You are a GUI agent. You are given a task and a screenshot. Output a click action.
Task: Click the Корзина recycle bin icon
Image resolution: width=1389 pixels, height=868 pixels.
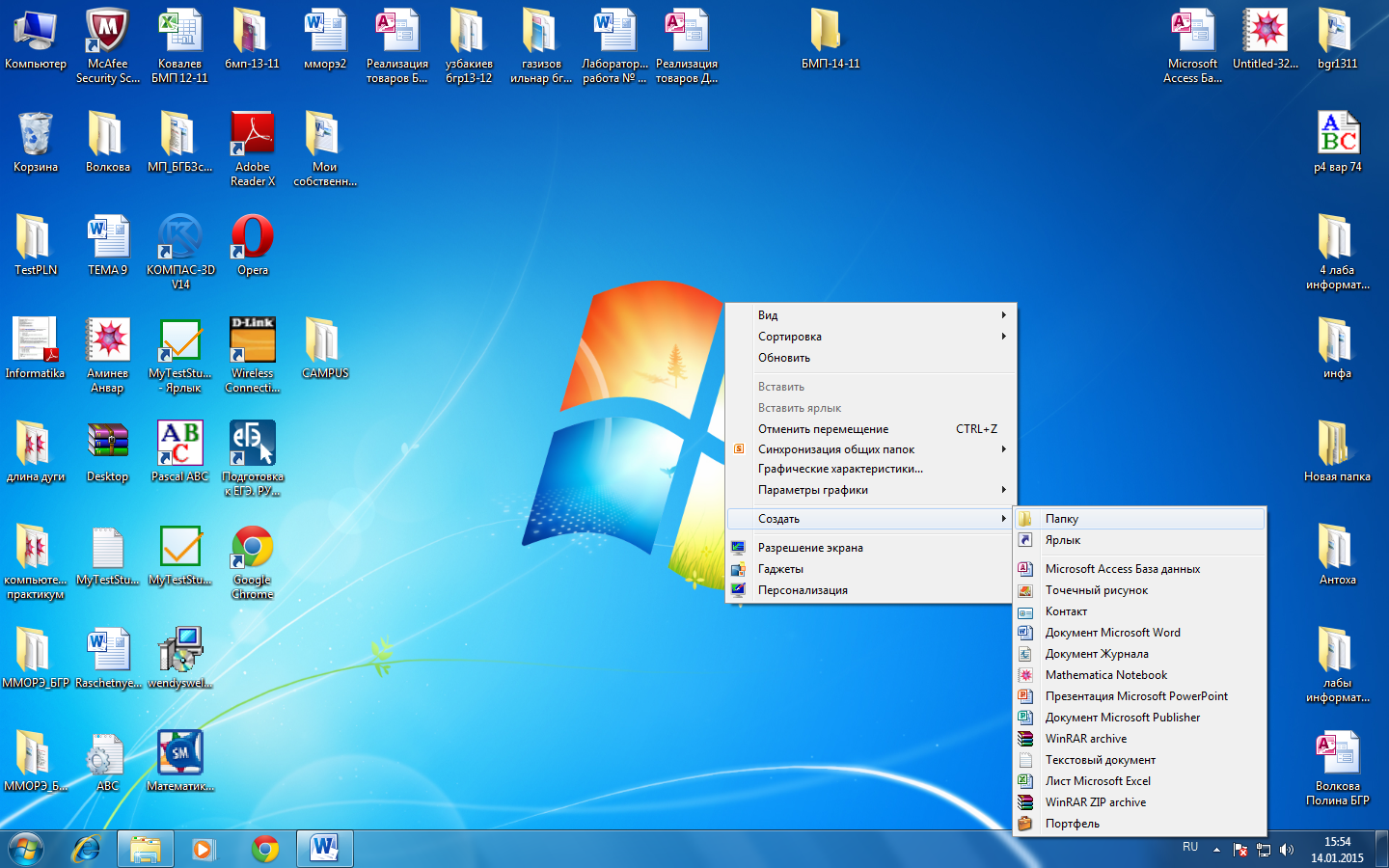[x=36, y=142]
